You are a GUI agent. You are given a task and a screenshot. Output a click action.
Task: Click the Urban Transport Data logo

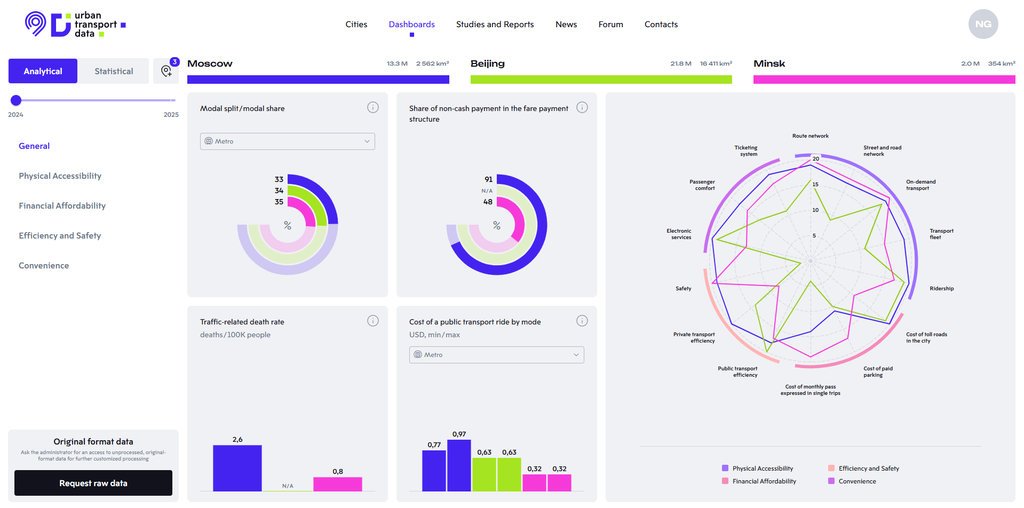[x=75, y=24]
